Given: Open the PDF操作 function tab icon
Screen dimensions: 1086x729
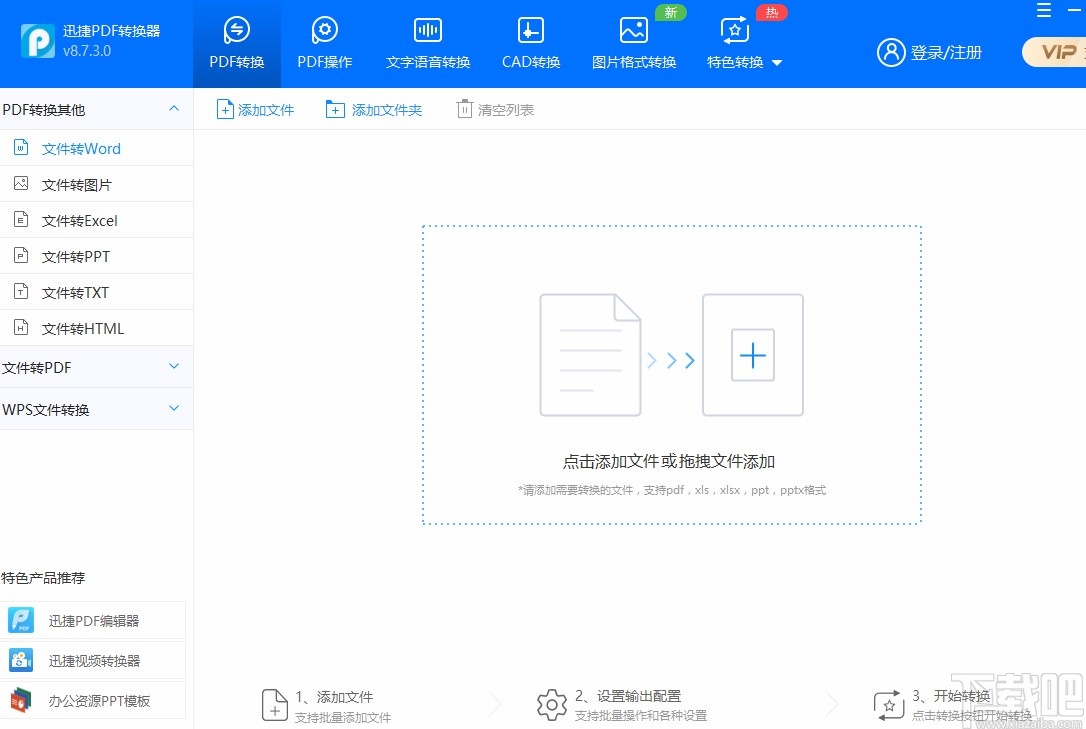Looking at the screenshot, I should coord(324,30).
